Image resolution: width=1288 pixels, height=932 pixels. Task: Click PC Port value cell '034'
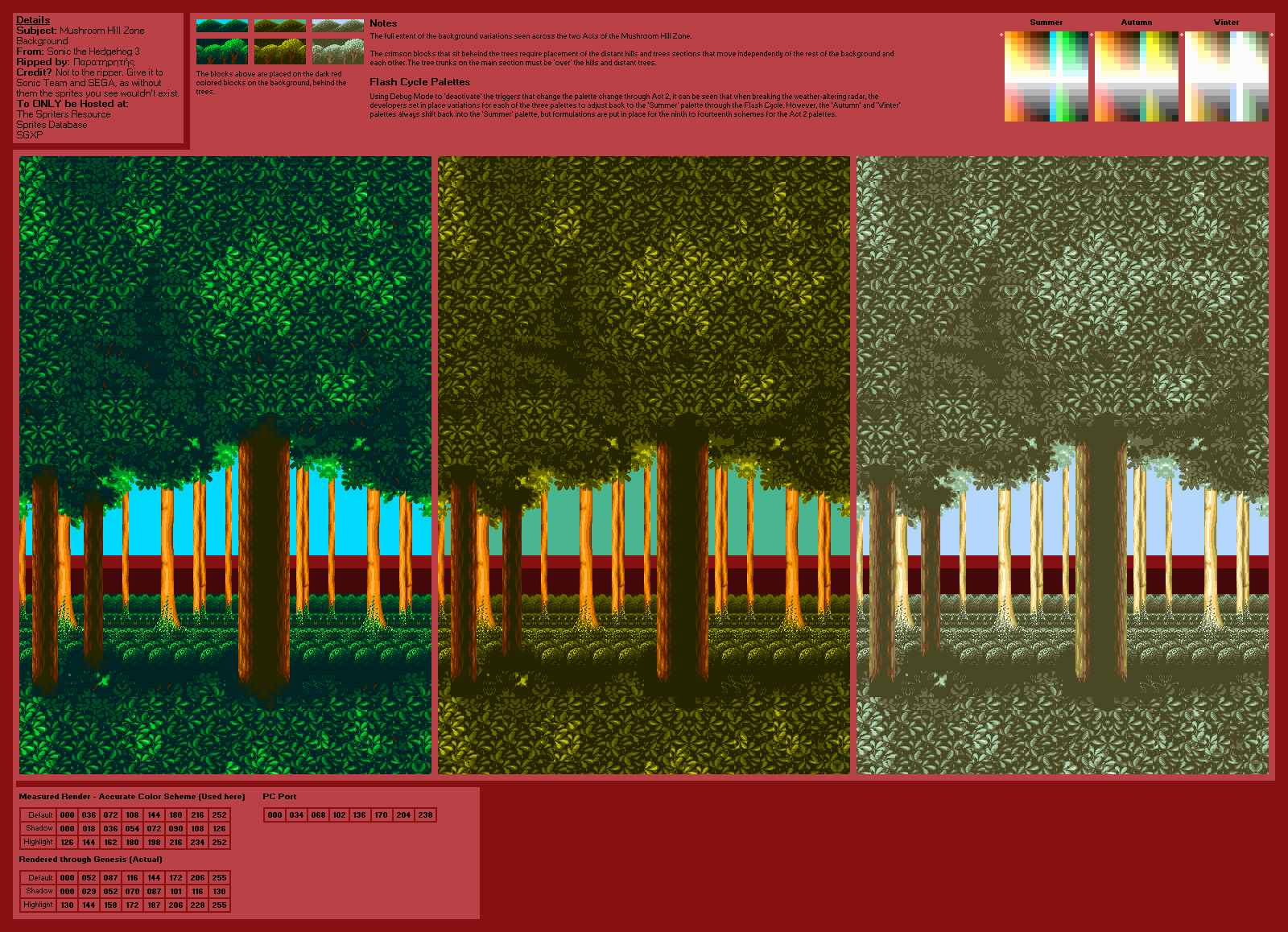tap(296, 815)
